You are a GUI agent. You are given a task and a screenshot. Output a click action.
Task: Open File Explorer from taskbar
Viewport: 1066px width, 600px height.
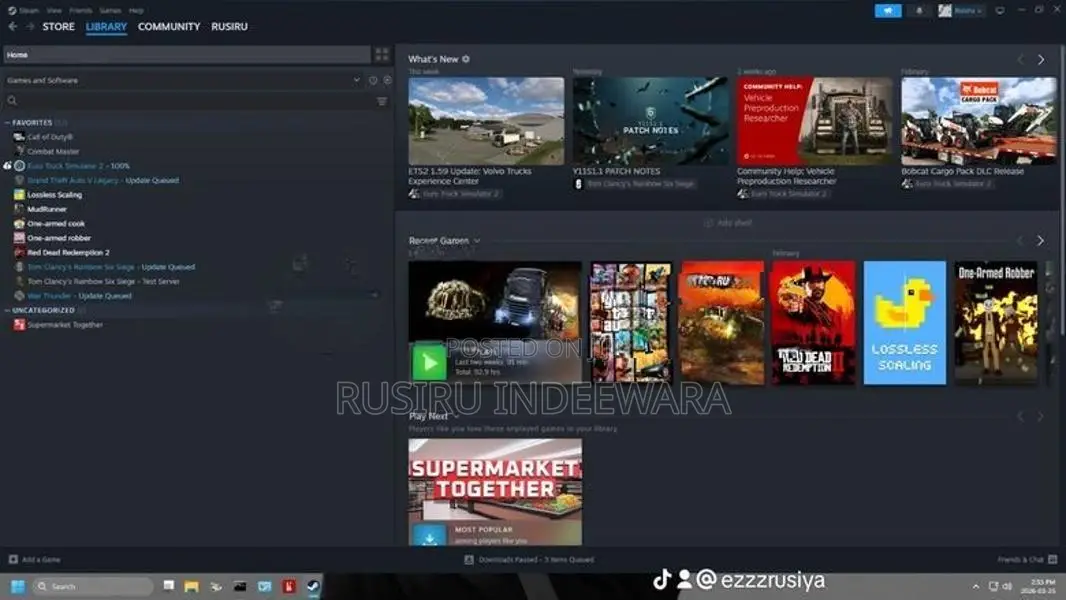click(x=192, y=586)
